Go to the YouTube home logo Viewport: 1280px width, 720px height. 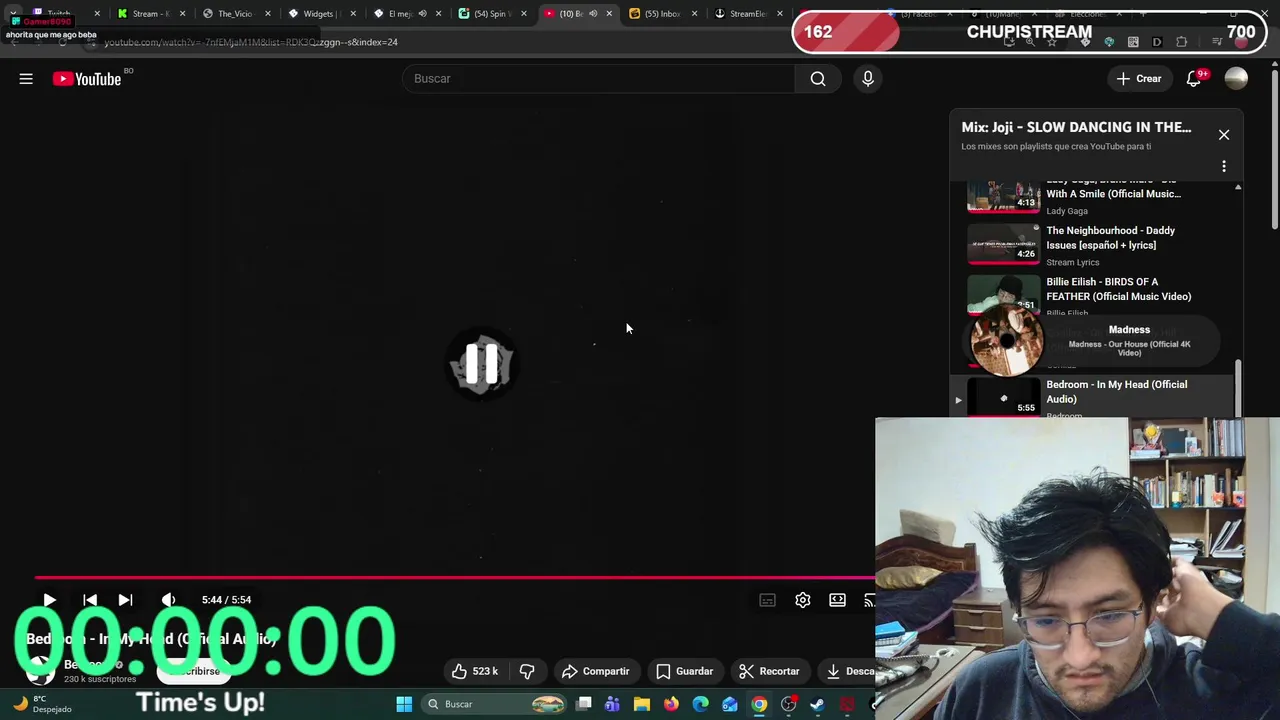pos(87,79)
